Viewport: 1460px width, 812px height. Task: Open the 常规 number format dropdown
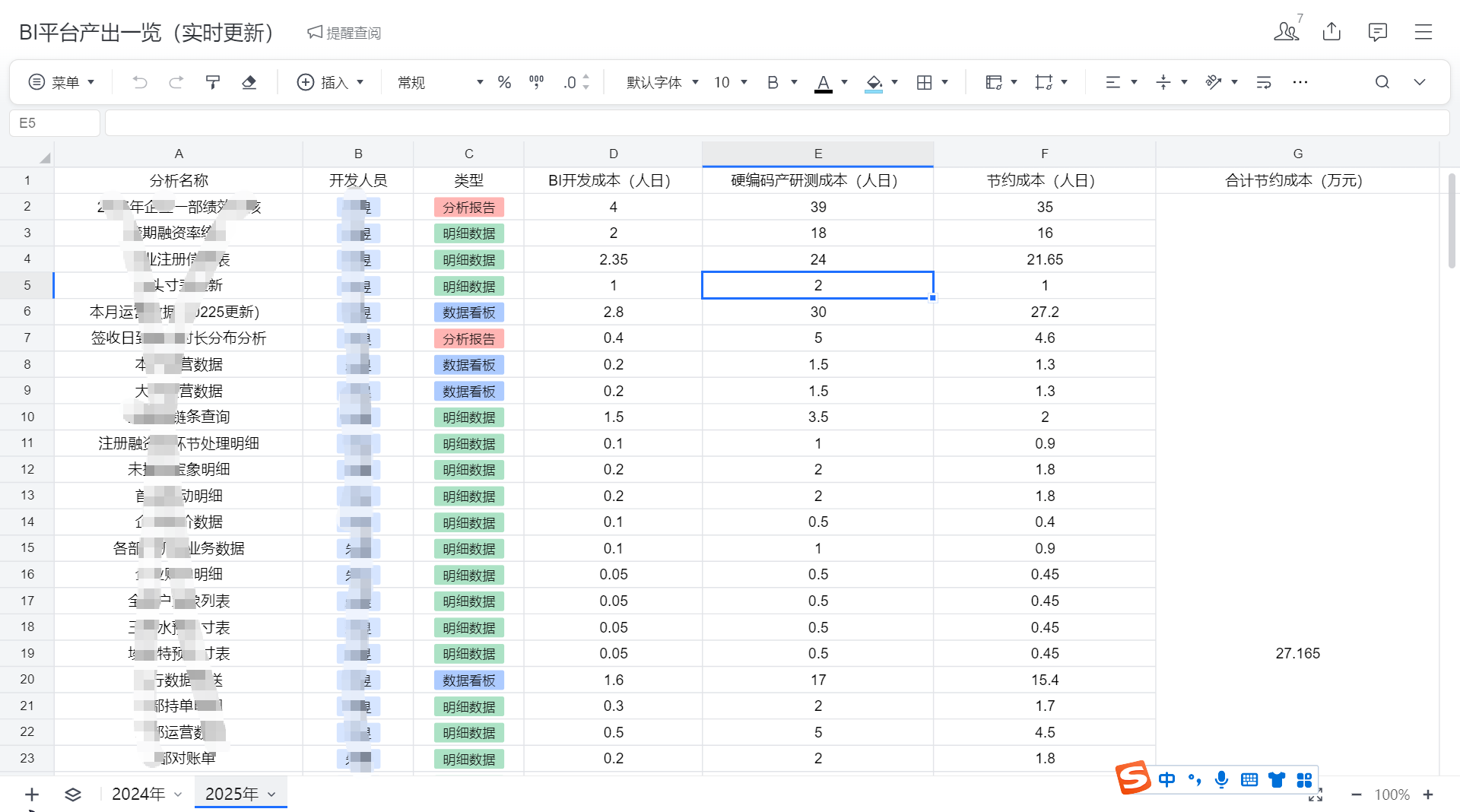tap(440, 82)
